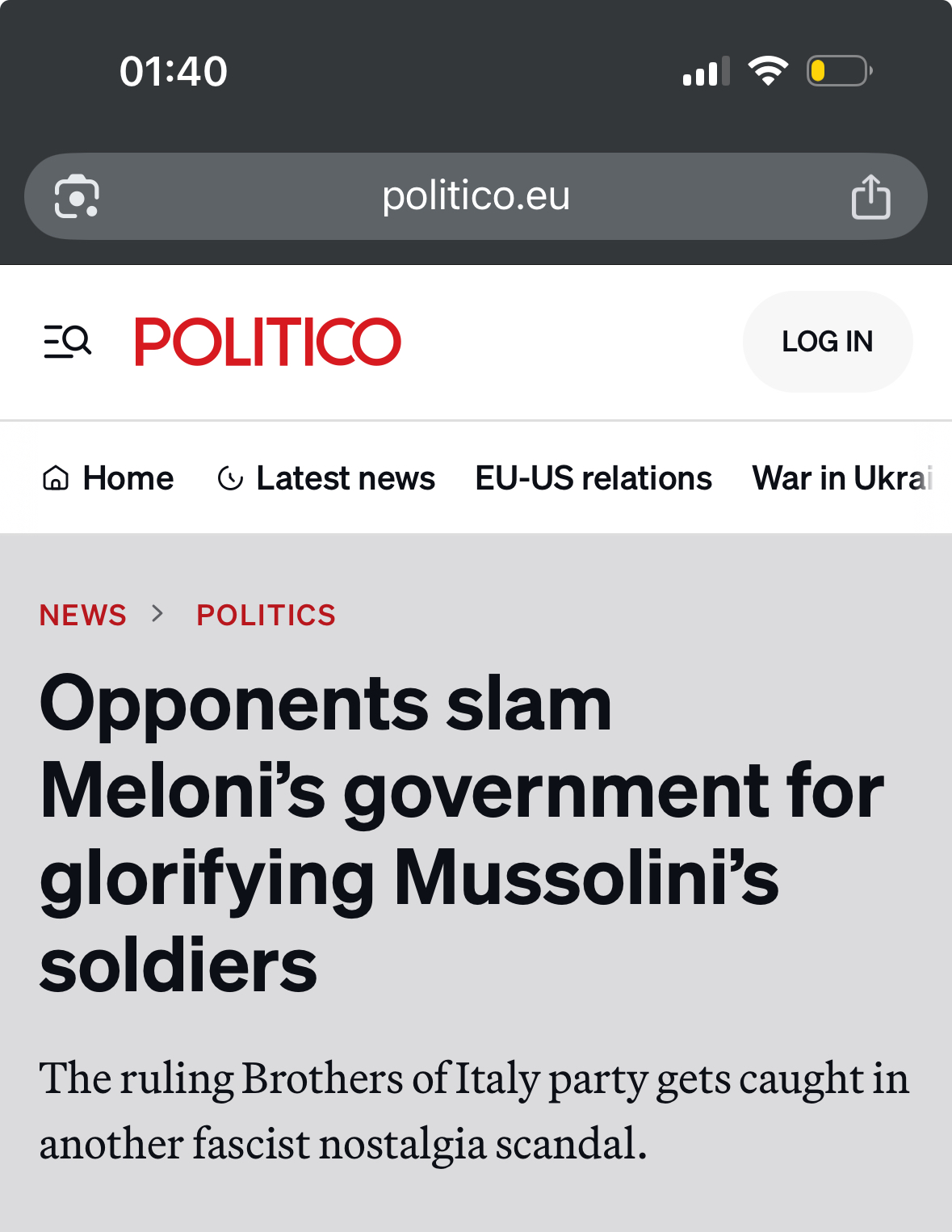952x1232 pixels.
Task: Tap the Home house icon
Action: pyautogui.click(x=55, y=478)
